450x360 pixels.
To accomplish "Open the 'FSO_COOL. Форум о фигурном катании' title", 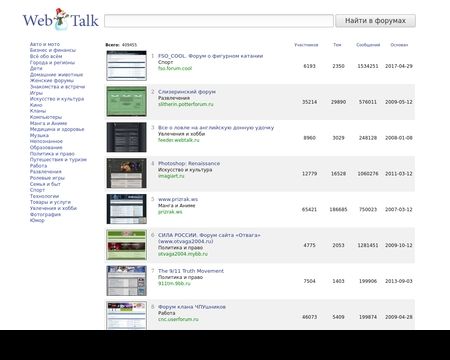I will (211, 56).
